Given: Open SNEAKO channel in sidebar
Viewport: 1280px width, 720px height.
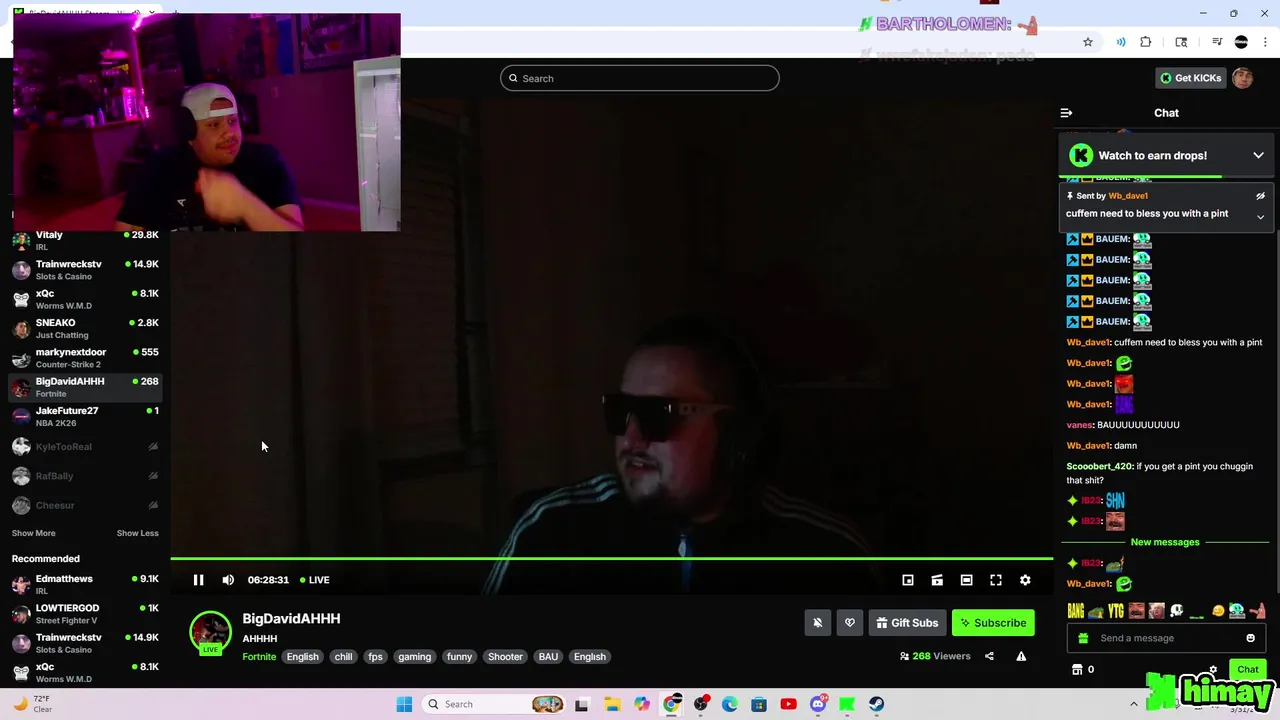Looking at the screenshot, I should point(85,328).
